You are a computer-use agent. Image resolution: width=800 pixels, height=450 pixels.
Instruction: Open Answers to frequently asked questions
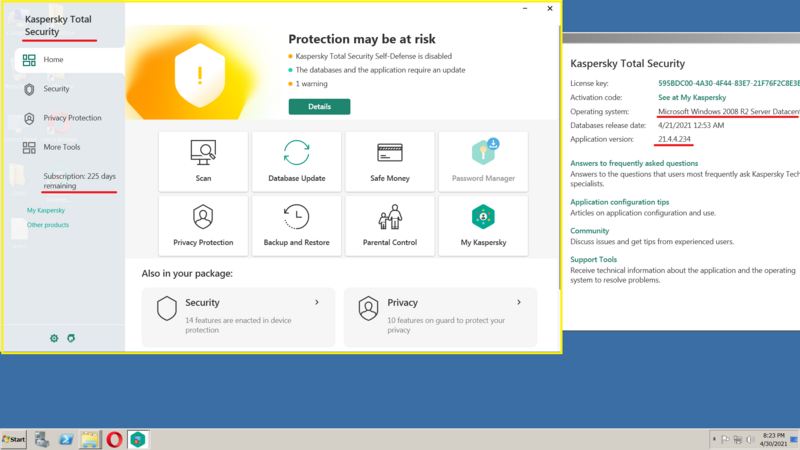(634, 163)
